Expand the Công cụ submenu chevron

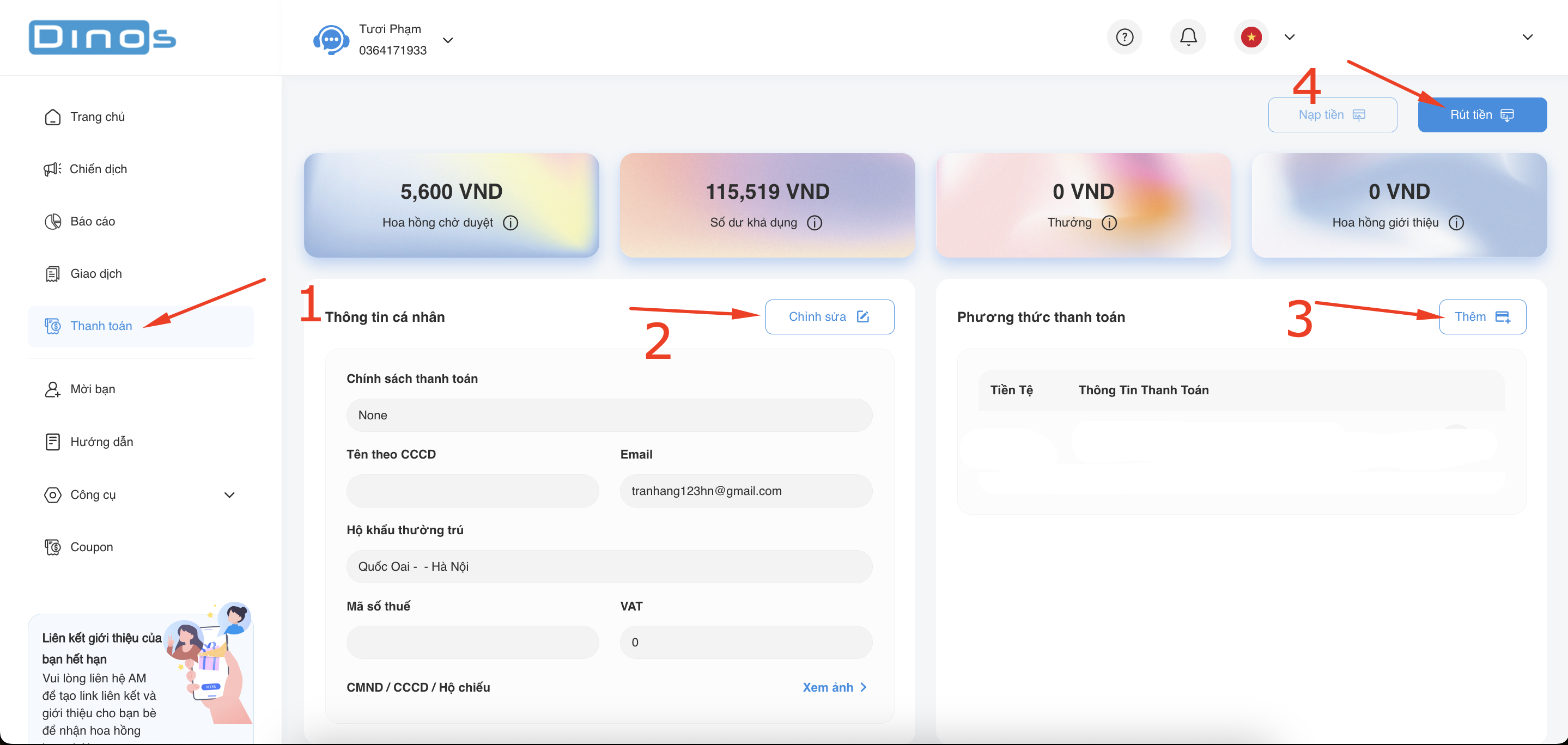[x=229, y=495]
